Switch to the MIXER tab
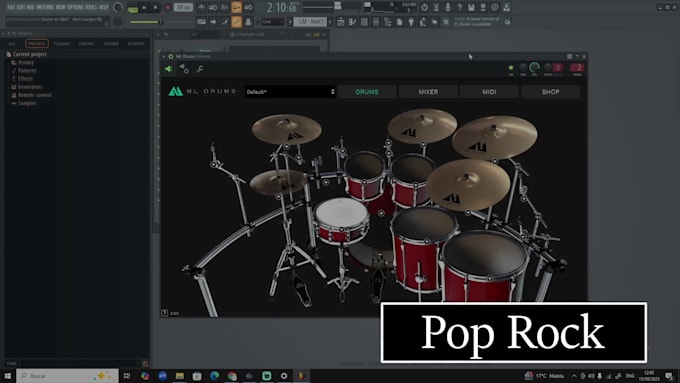Viewport: 680px width, 383px height. (x=428, y=92)
